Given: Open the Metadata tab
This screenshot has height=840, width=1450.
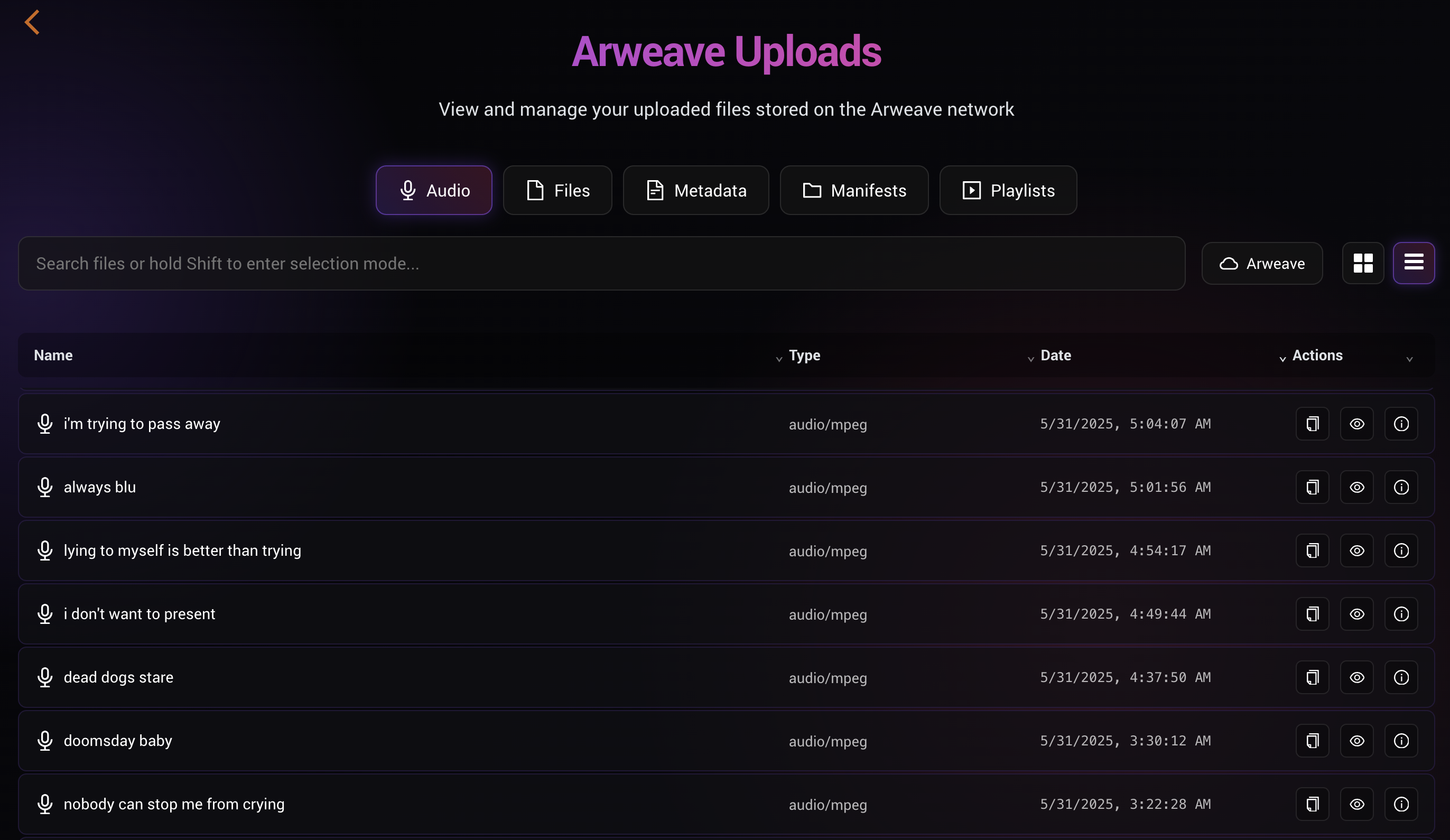Looking at the screenshot, I should [695, 190].
